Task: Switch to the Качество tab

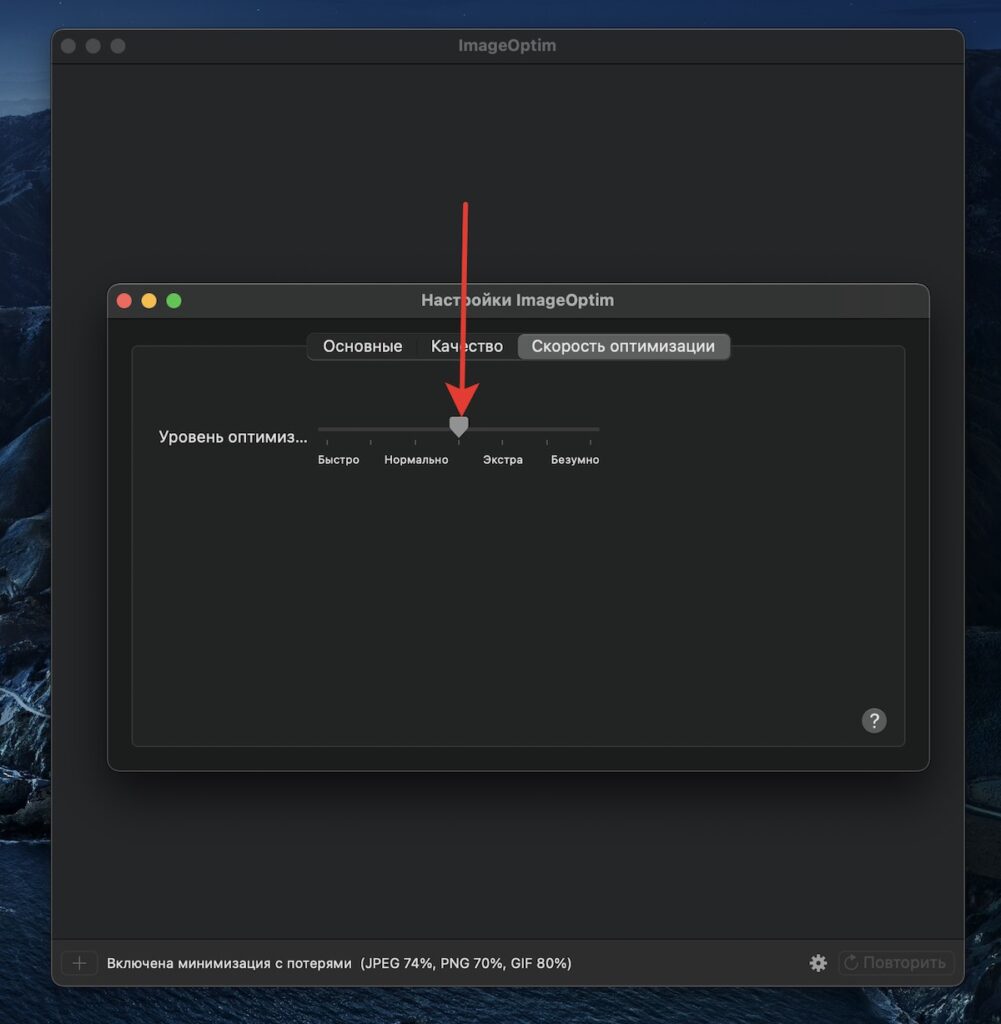Action: click(x=467, y=346)
